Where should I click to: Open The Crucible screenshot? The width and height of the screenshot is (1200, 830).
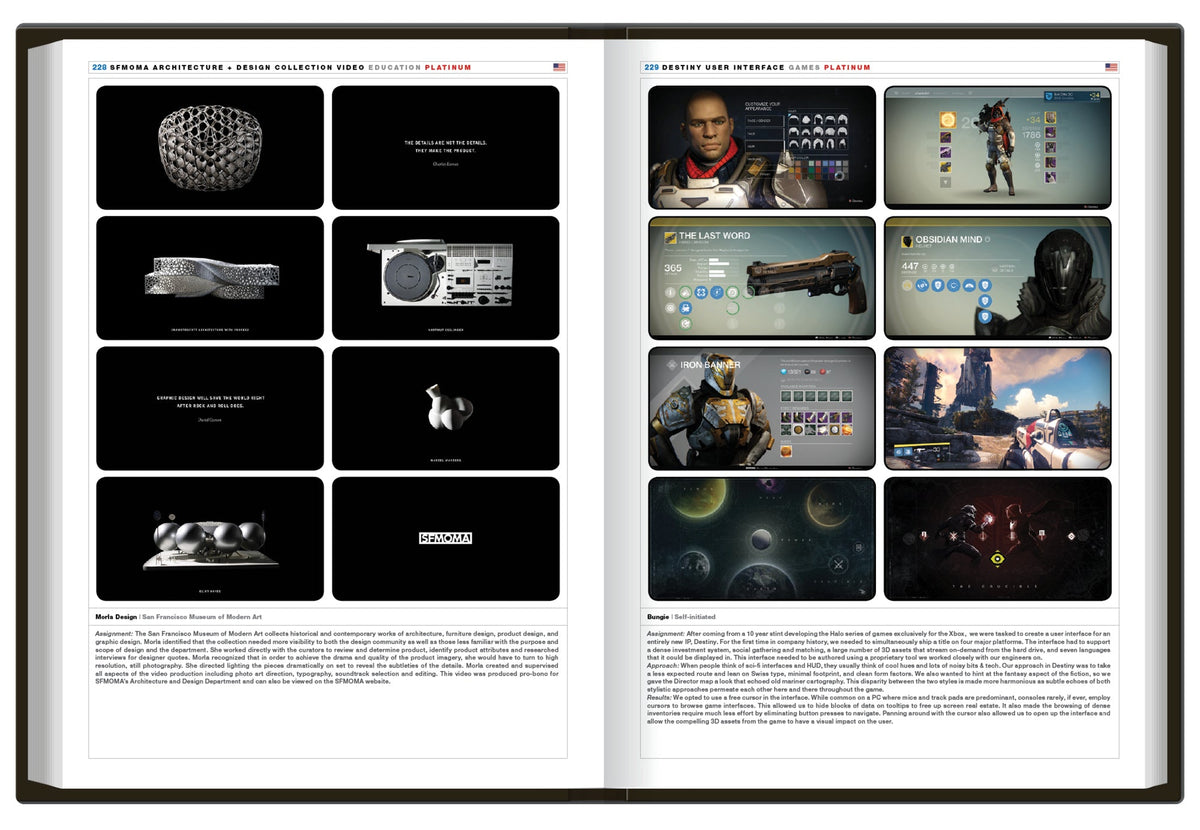coord(998,539)
